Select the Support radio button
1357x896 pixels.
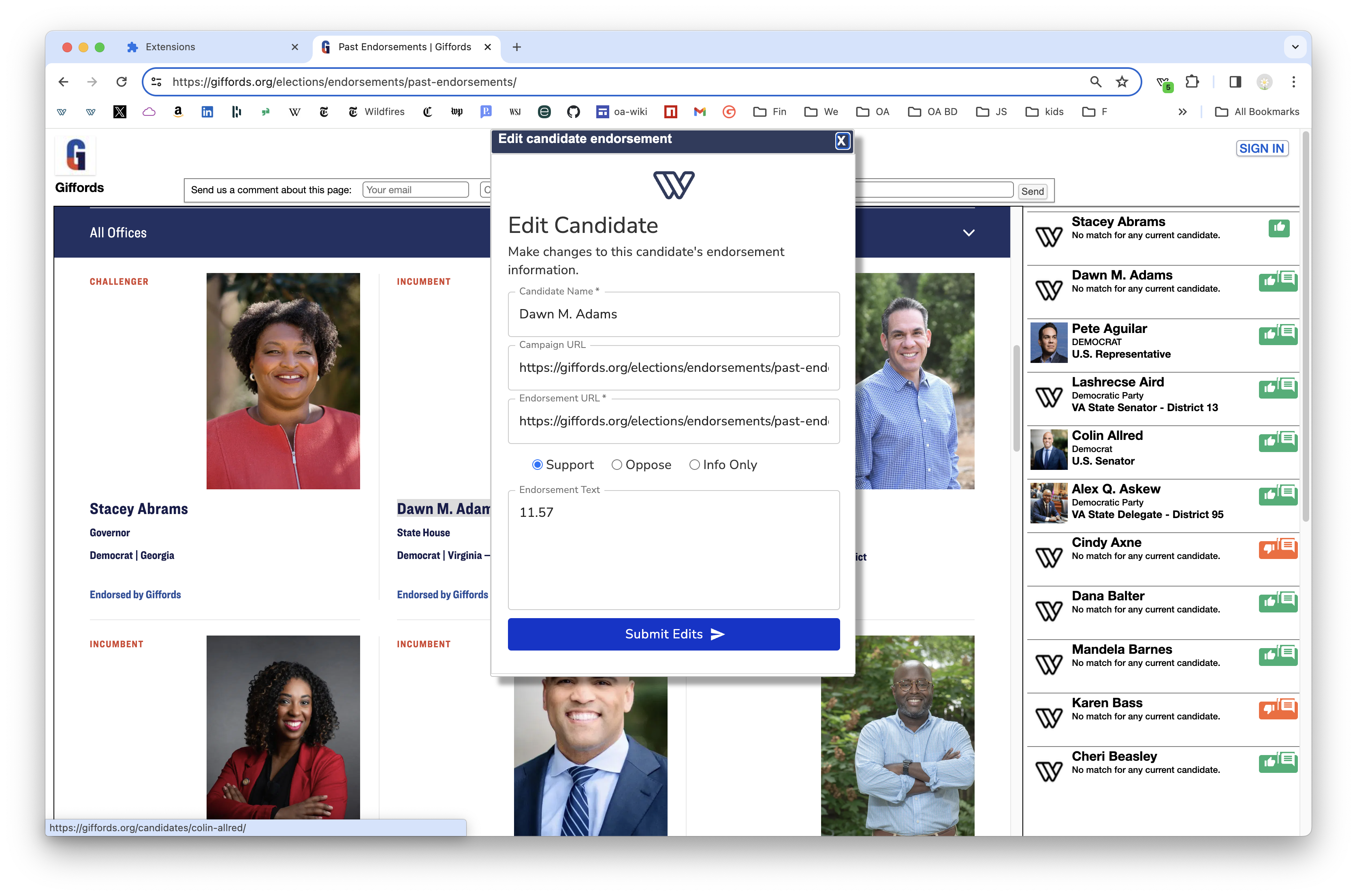(x=537, y=465)
